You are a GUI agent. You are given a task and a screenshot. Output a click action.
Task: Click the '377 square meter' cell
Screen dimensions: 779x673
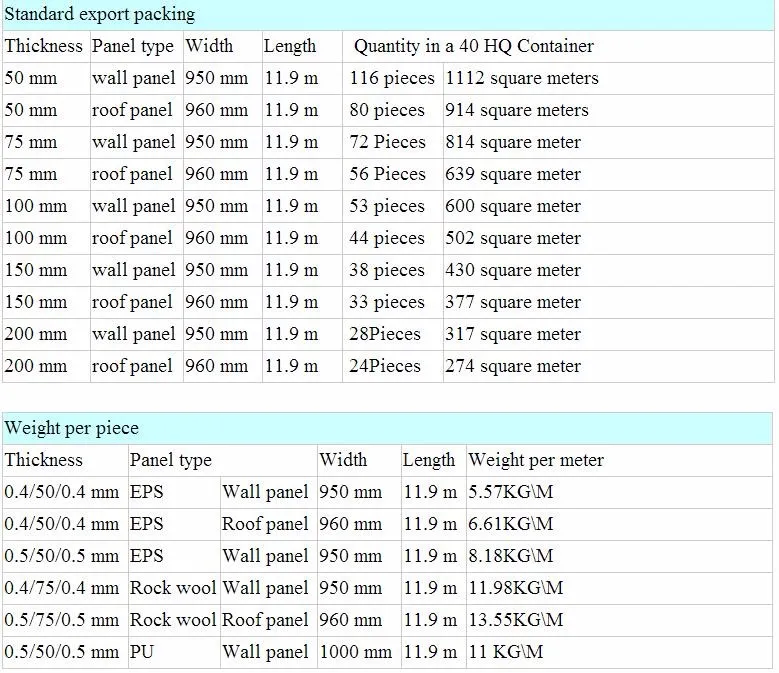[x=513, y=302]
